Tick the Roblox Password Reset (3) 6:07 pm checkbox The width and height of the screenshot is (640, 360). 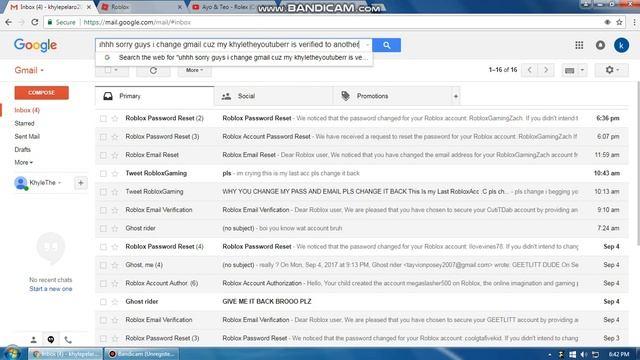103,137
